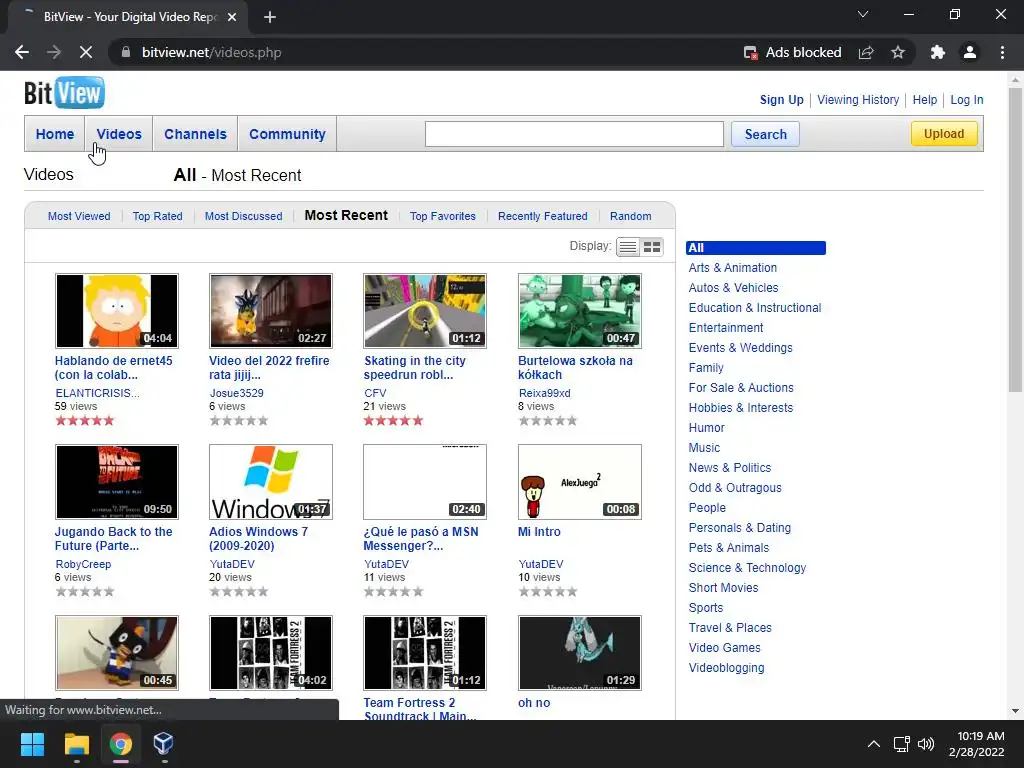Screen dimensions: 1024x768
Task: Bookmark this page with the star icon
Action: [x=898, y=52]
